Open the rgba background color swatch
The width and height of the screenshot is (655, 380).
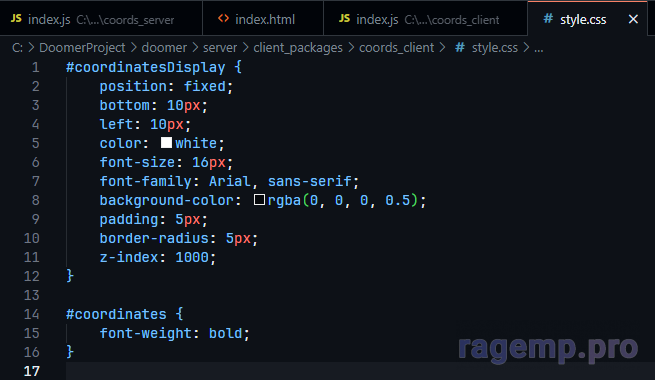pyautogui.click(x=259, y=200)
